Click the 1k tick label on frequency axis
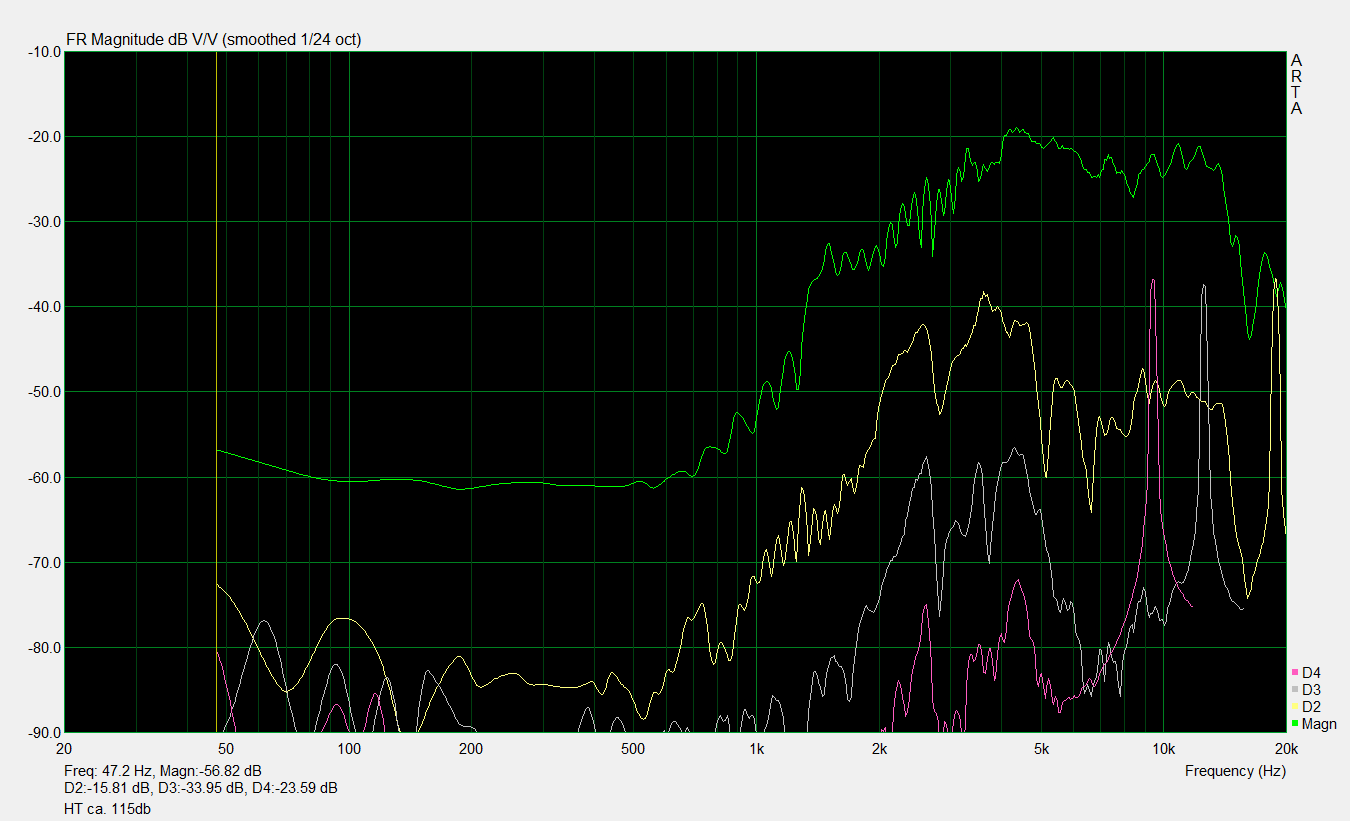Screen dimensions: 1350x821 click(756, 749)
